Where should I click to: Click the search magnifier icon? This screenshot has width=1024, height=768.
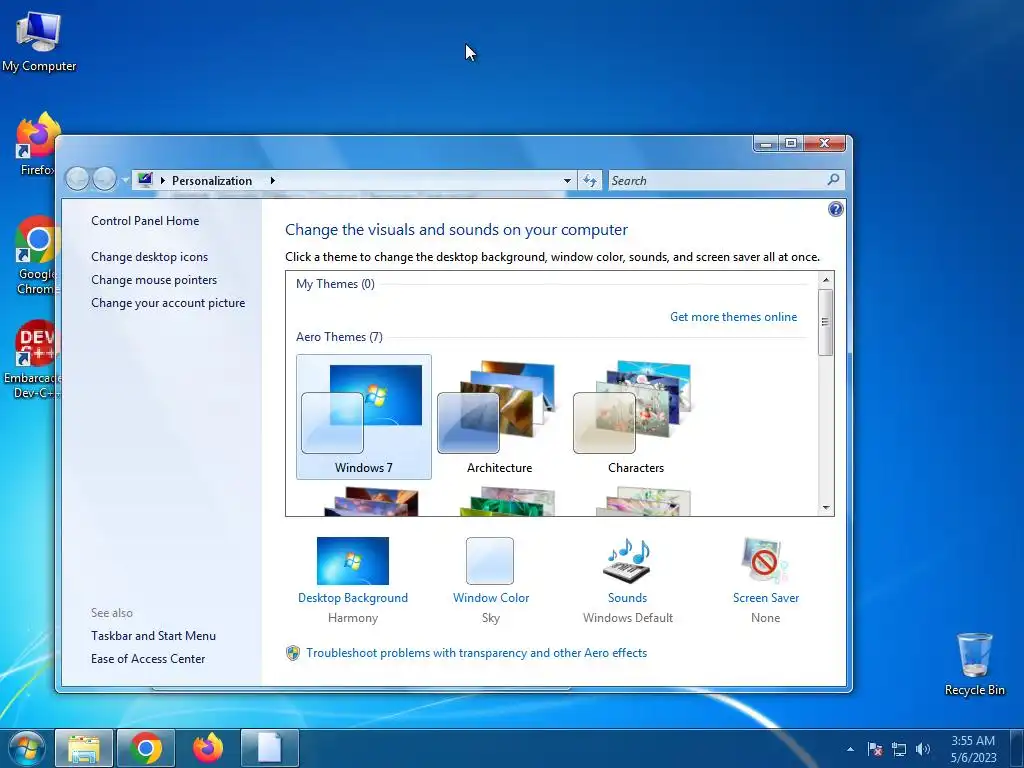click(x=833, y=180)
